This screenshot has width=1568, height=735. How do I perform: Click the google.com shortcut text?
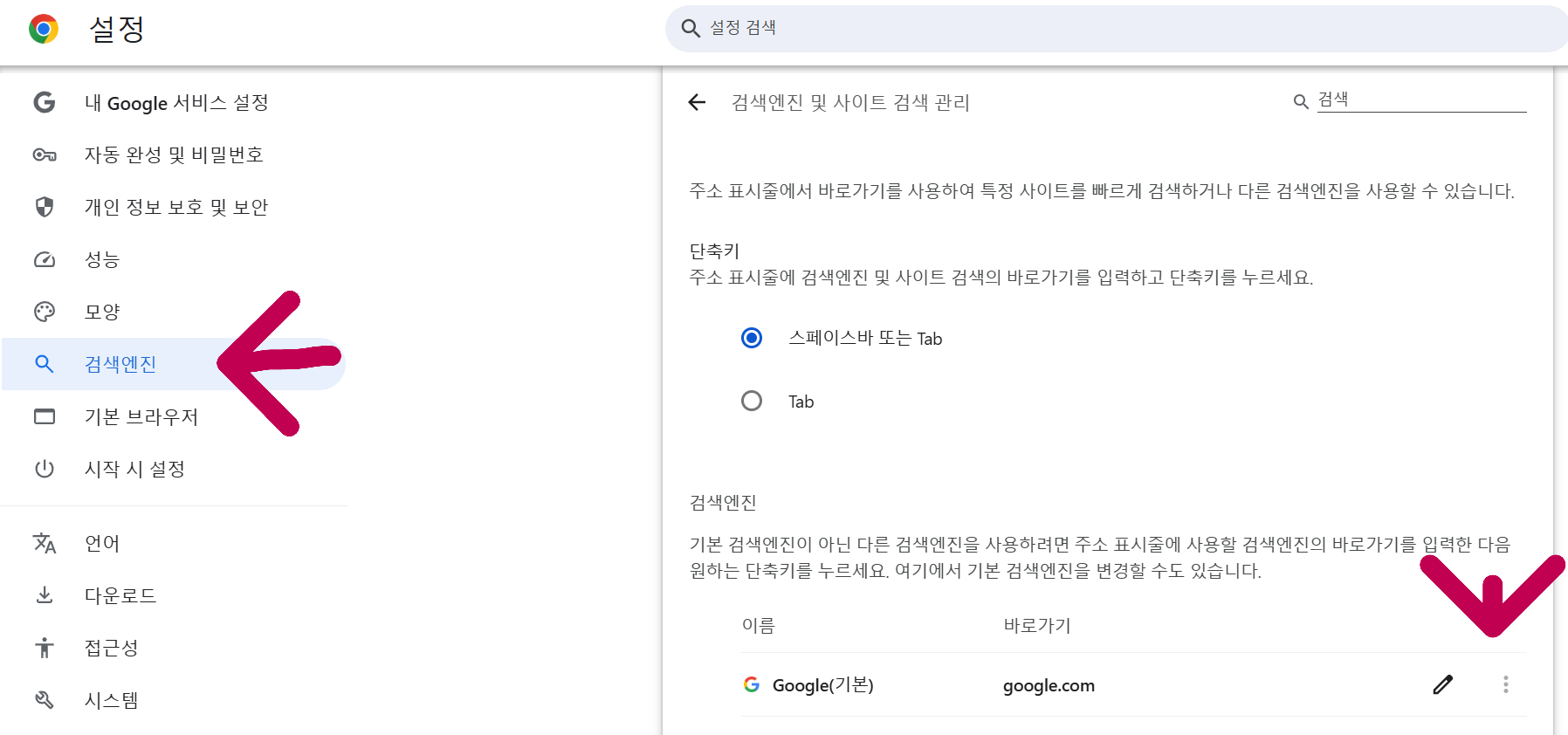(1049, 685)
